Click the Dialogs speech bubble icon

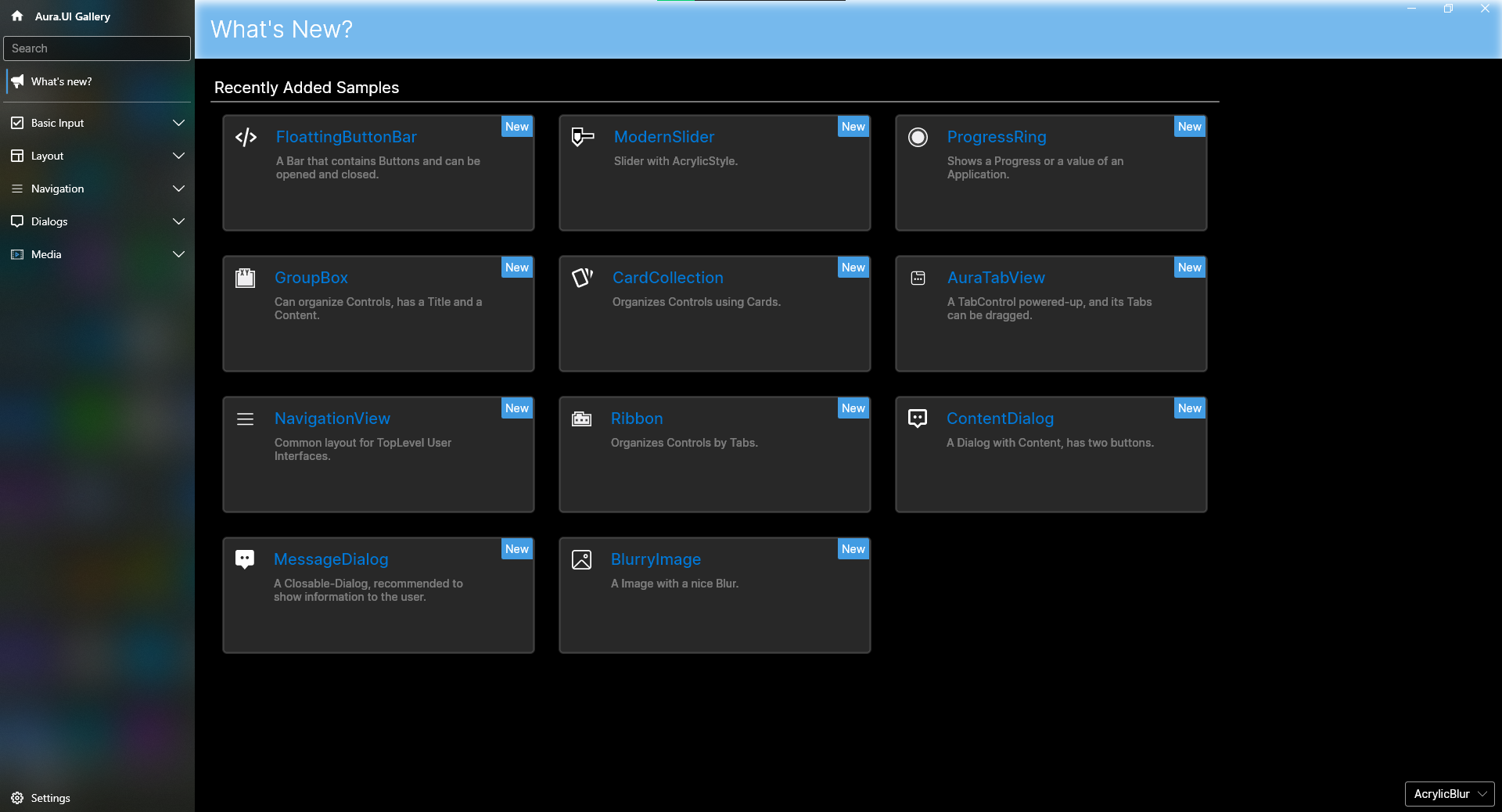pos(17,221)
